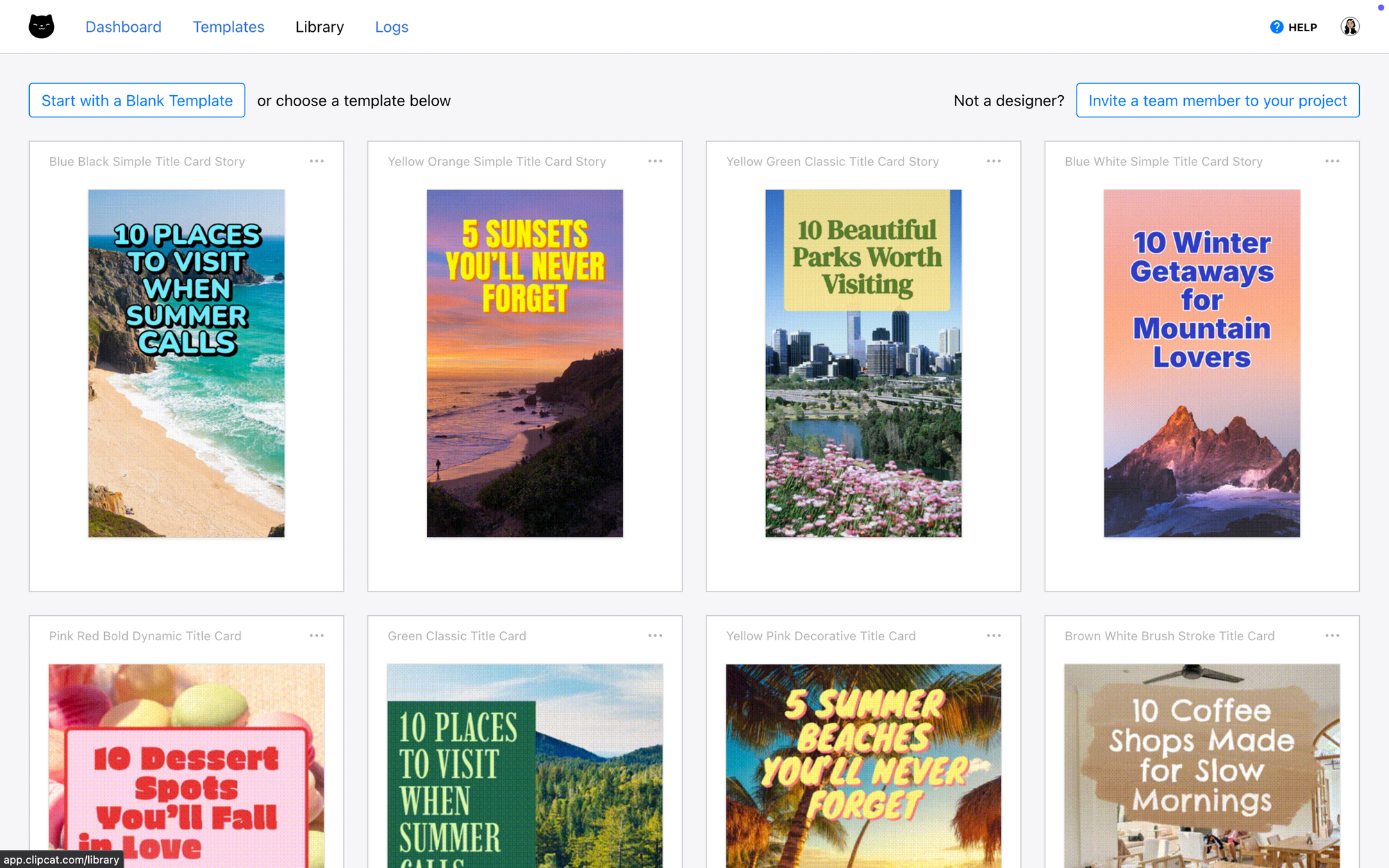Switch to the Dashboard tab

[x=123, y=26]
